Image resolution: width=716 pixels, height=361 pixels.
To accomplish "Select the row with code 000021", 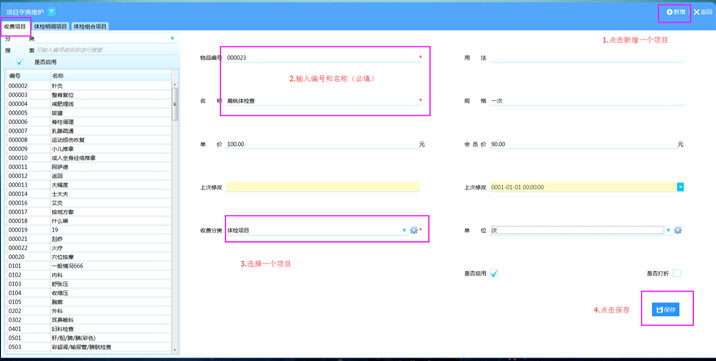I will click(x=89, y=239).
